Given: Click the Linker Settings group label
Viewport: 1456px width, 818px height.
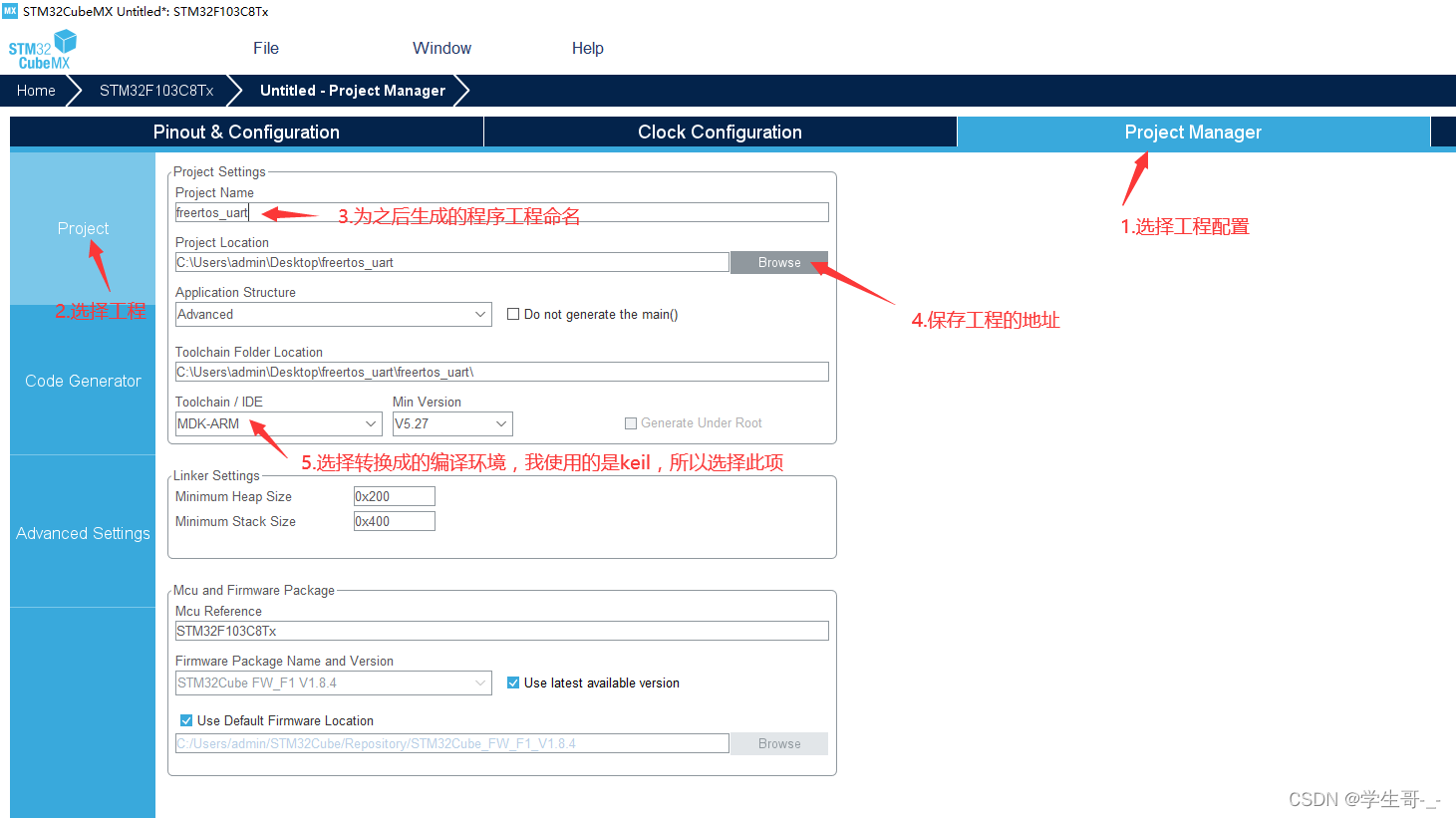Looking at the screenshot, I should [x=216, y=475].
